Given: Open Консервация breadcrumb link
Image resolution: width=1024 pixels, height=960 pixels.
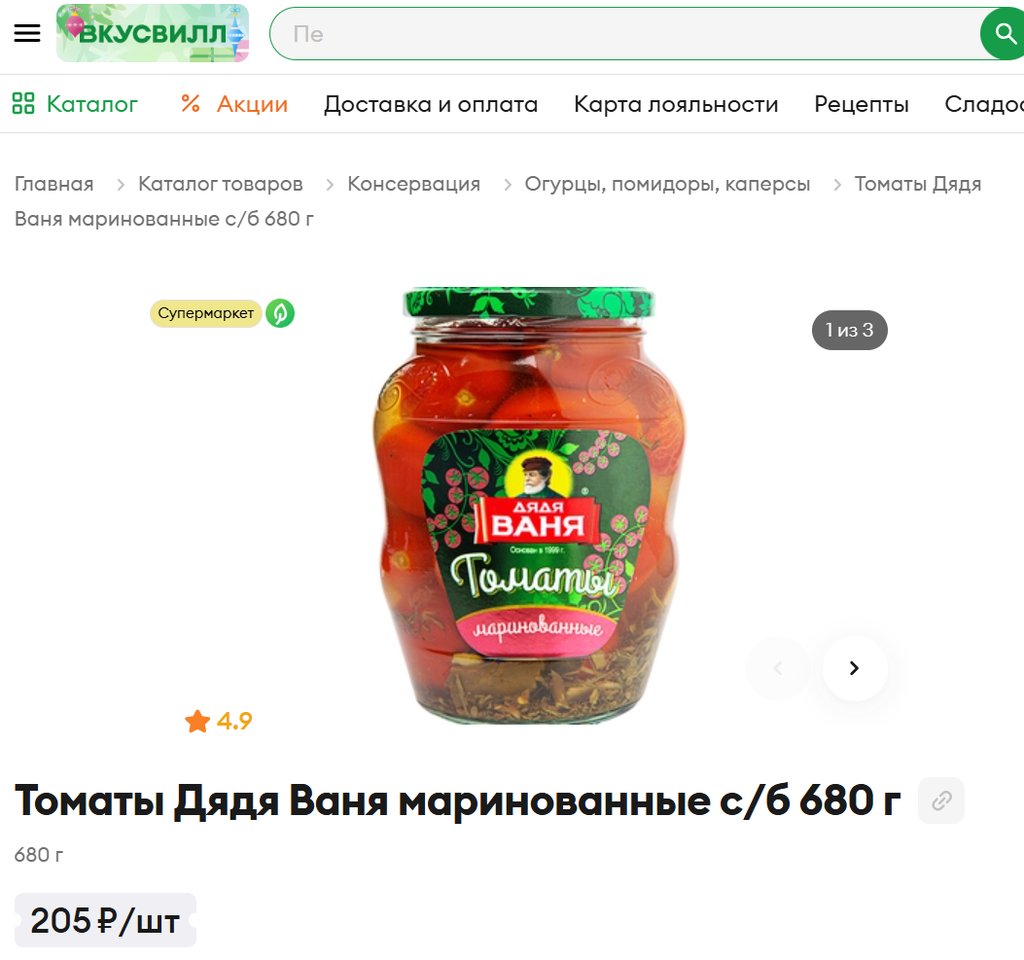Looking at the screenshot, I should click(414, 184).
